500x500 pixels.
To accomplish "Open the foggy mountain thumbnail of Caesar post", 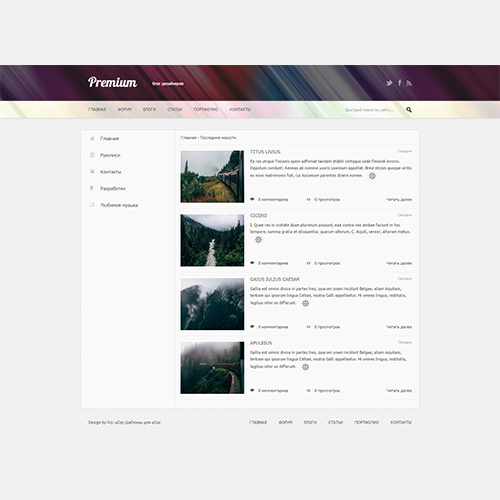I will pyautogui.click(x=212, y=304).
